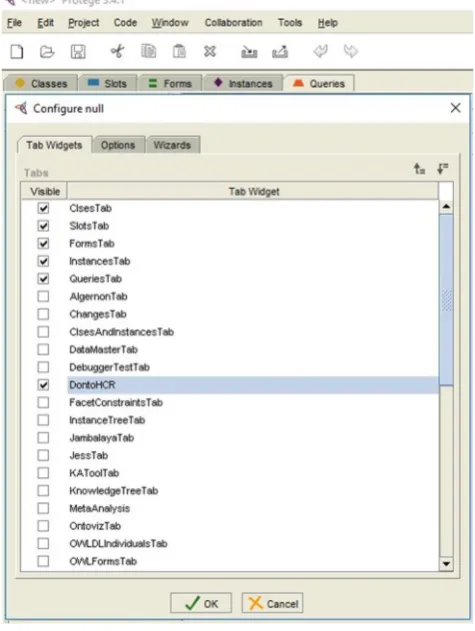This screenshot has width=475, height=631.
Task: Click the Cut scissors toolbar icon
Action: pos(118,52)
